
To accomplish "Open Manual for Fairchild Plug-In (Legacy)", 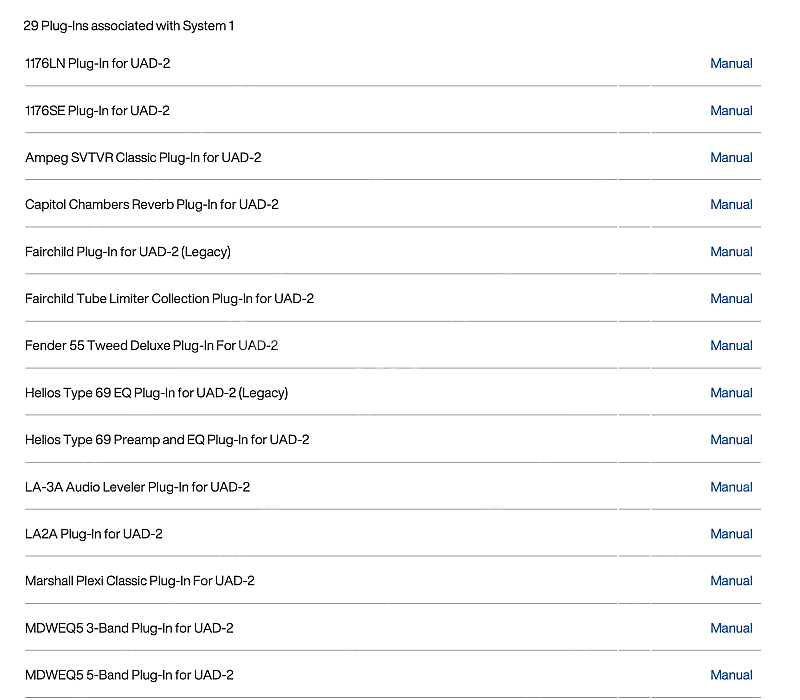I will [x=731, y=252].
